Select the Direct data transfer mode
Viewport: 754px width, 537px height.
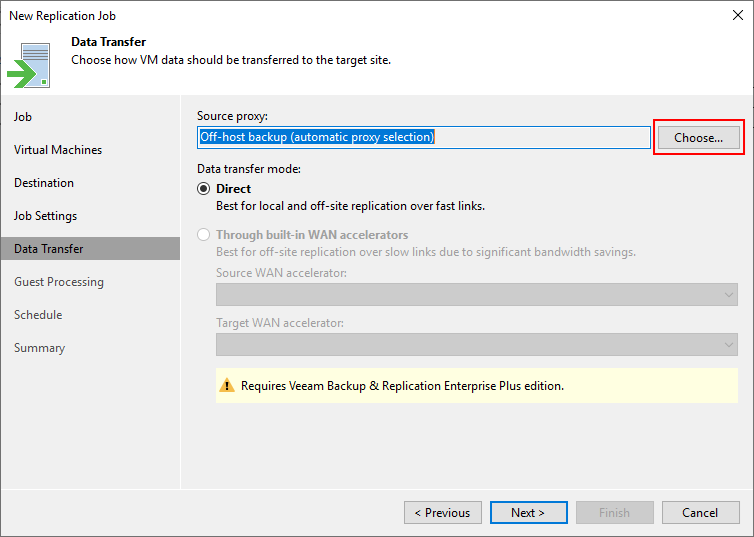[x=204, y=188]
